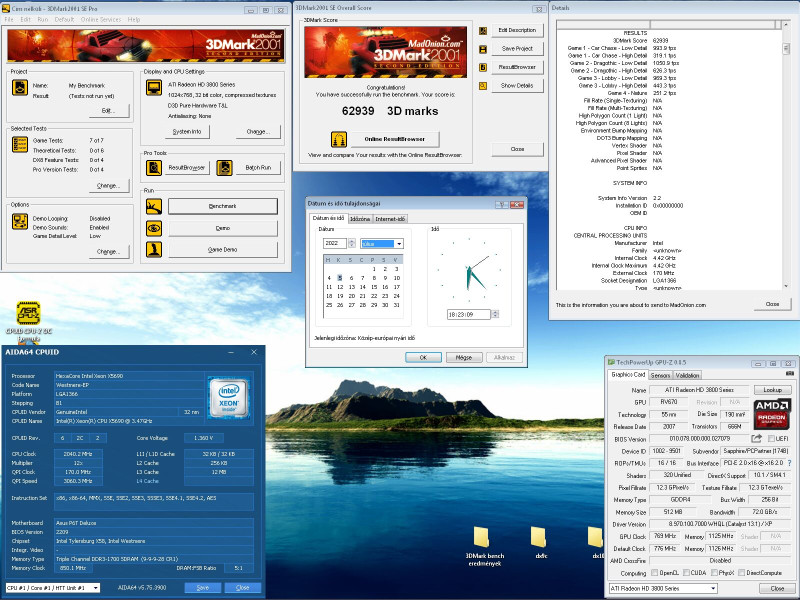The width and height of the screenshot is (800, 600).
Task: Click the Benchmark run icon
Action: tap(154, 206)
